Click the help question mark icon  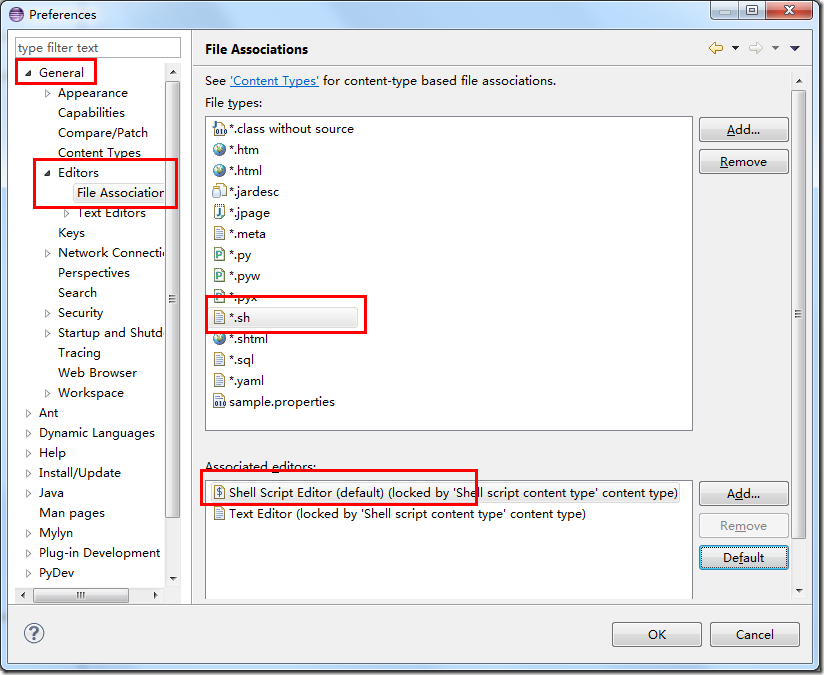pos(34,633)
